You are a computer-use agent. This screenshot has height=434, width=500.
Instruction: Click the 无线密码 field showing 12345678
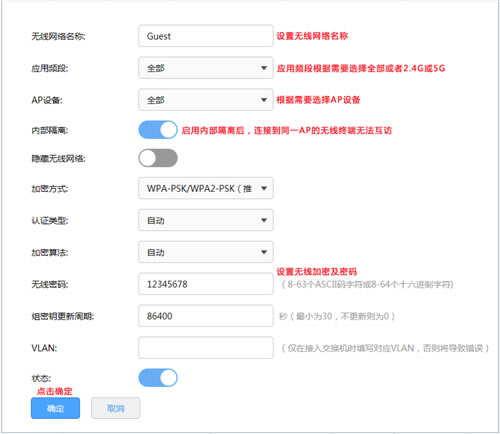tap(206, 284)
